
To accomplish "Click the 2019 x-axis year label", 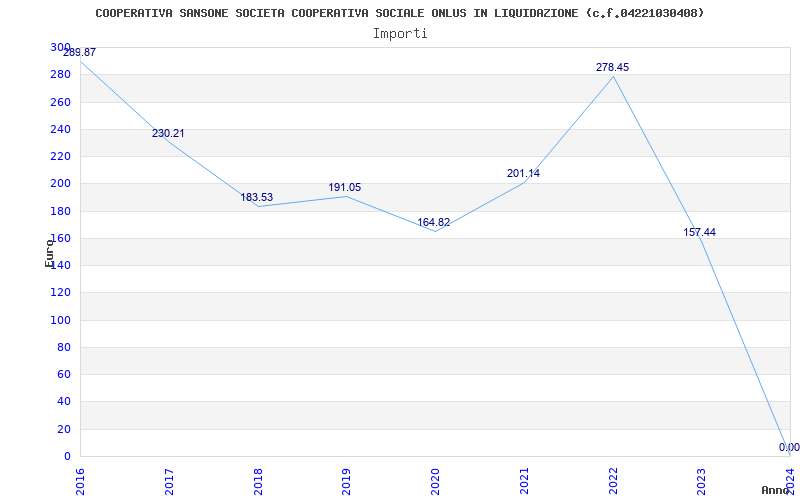I will (x=346, y=482).
